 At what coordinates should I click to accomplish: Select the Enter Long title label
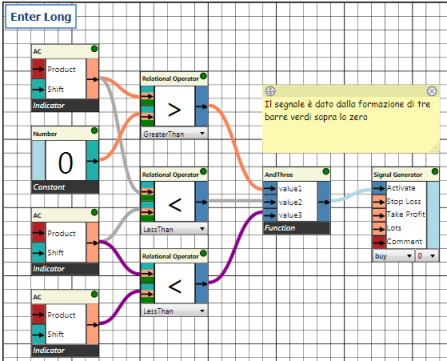point(41,17)
